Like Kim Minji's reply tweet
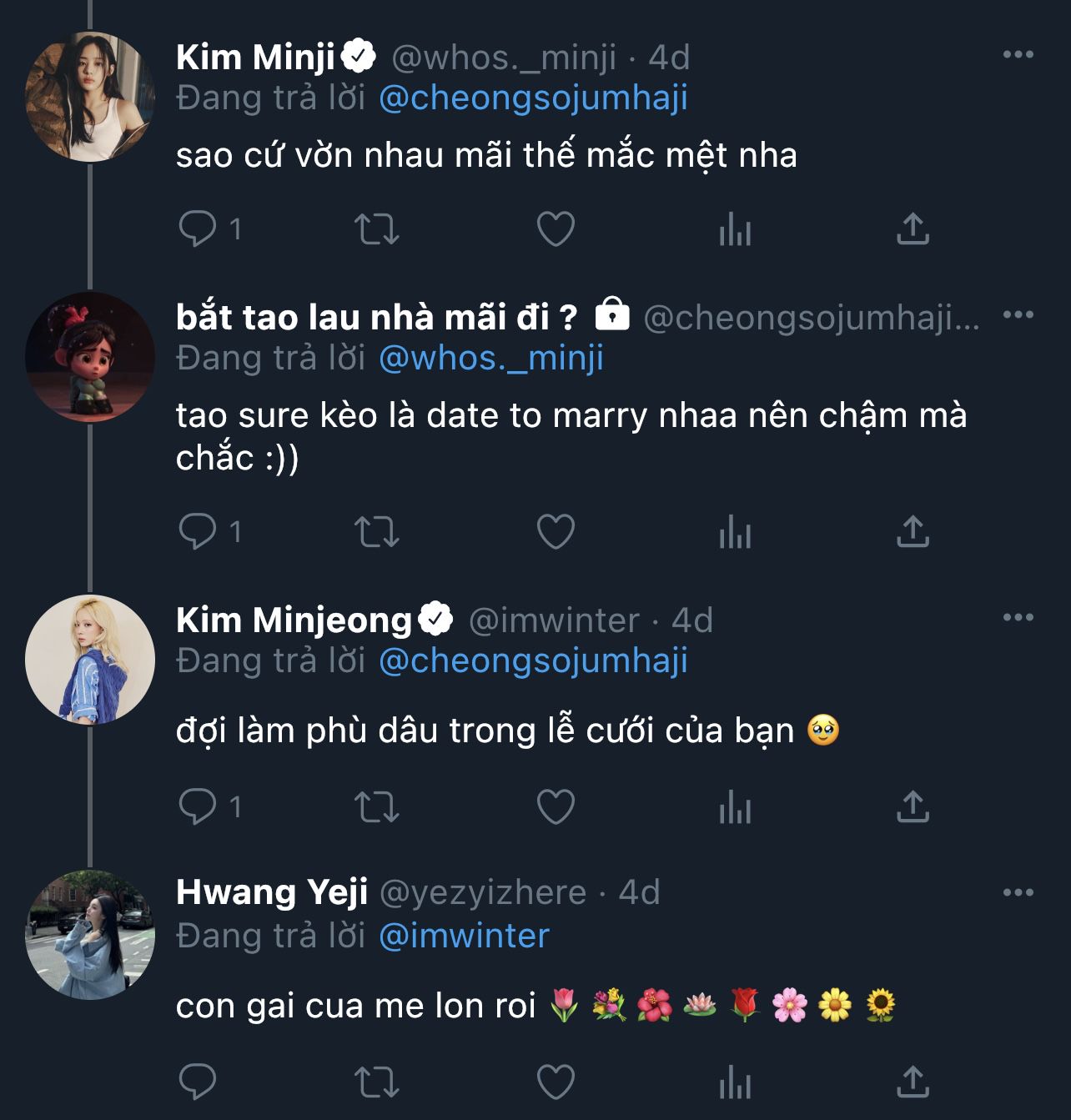Image resolution: width=1071 pixels, height=1120 pixels. pos(556,229)
